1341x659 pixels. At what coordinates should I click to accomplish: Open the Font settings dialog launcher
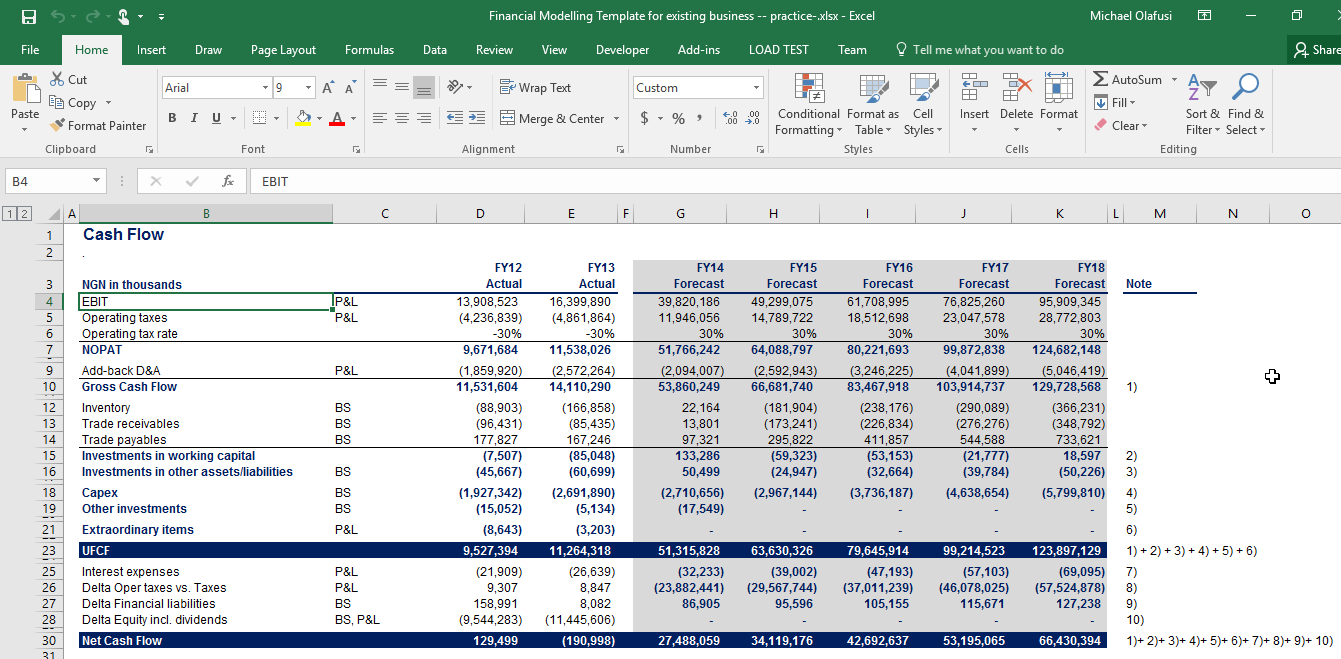tap(356, 149)
